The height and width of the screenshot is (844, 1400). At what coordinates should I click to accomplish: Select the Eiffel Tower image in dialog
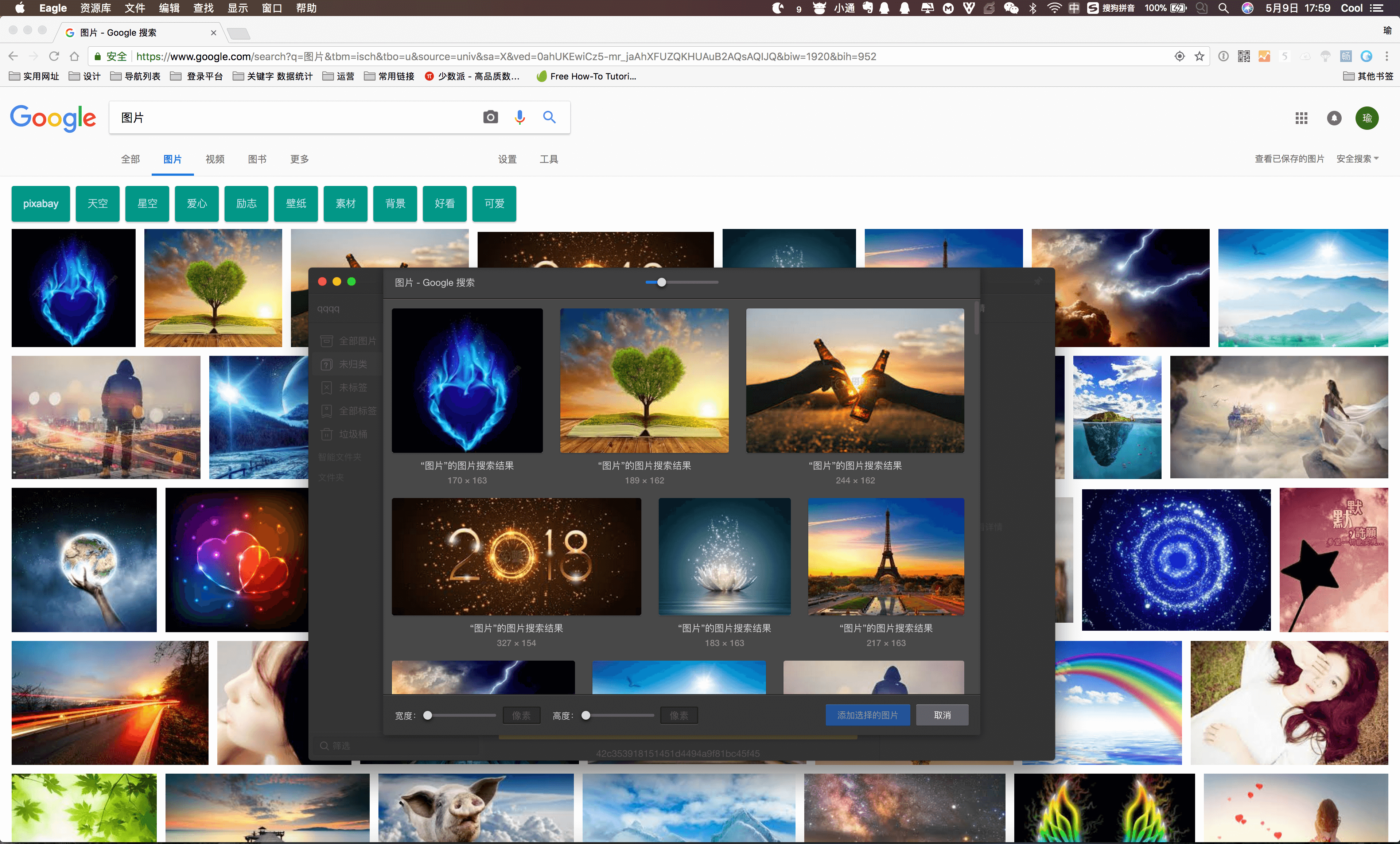pos(886,556)
